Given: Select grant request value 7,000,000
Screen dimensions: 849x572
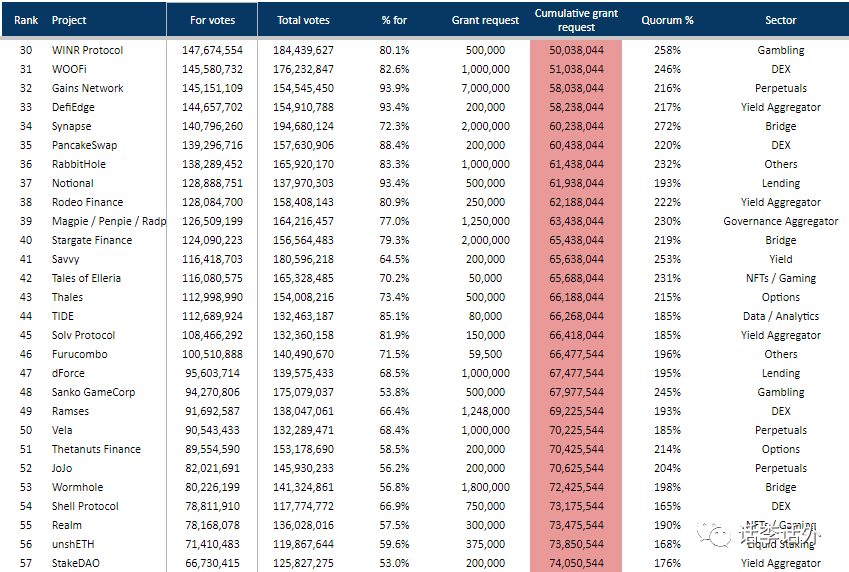Looking at the screenshot, I should click(485, 88).
